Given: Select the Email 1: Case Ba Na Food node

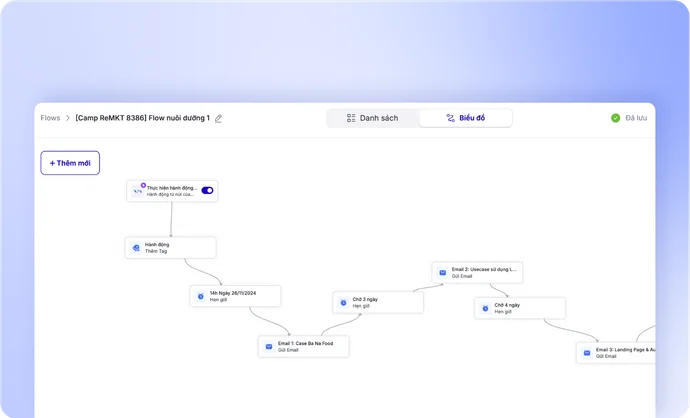Looking at the screenshot, I should tap(304, 347).
